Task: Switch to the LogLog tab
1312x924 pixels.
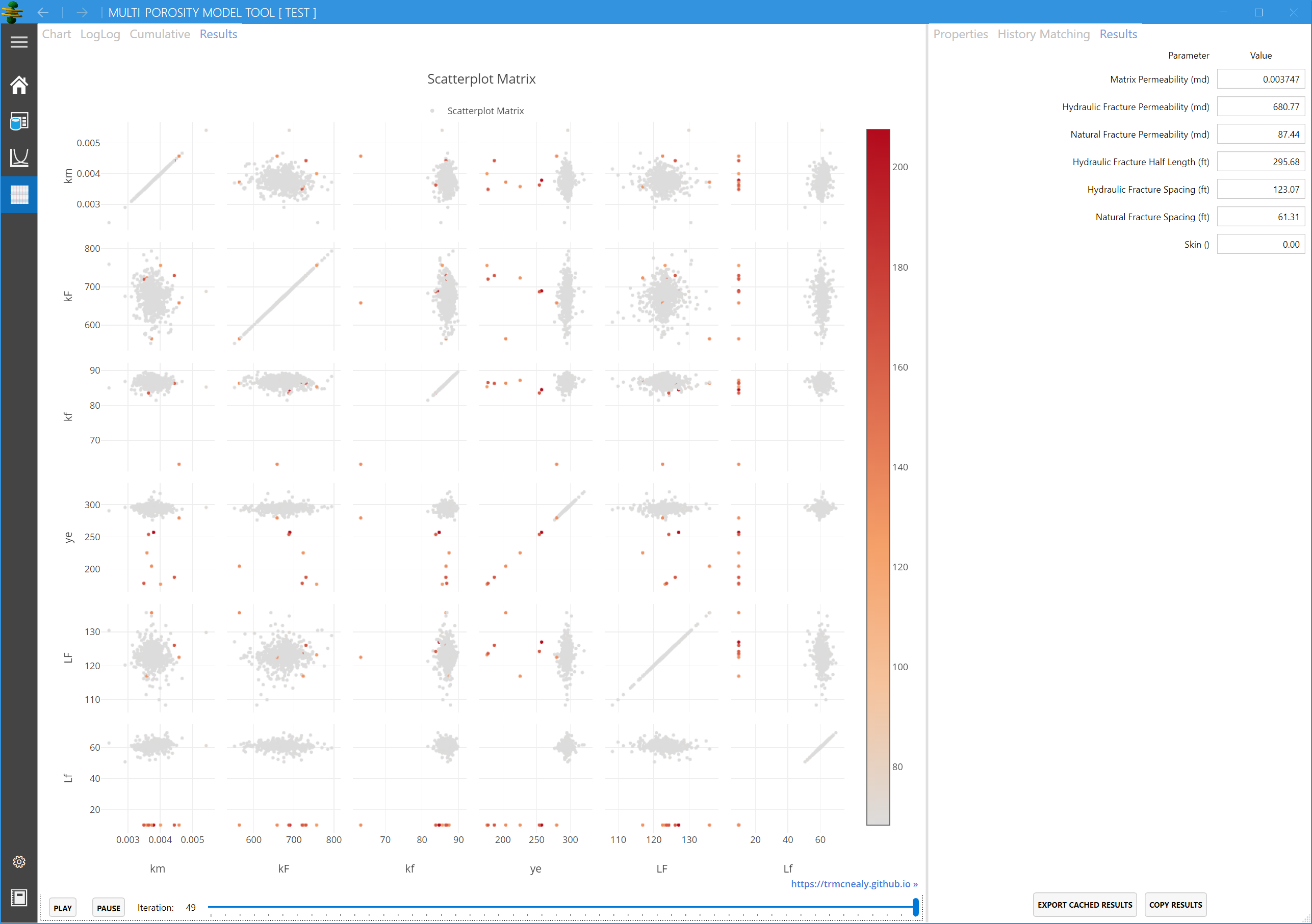Action: [x=100, y=34]
